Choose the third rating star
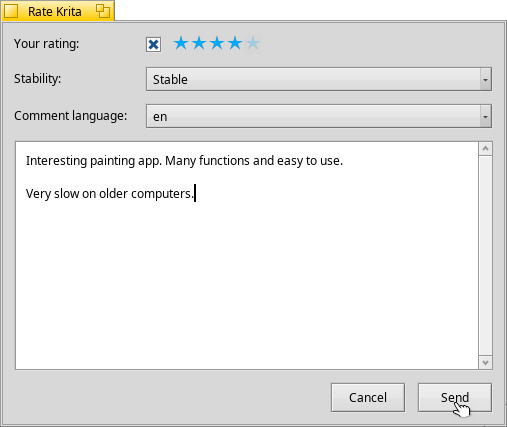The image size is (507, 427). click(x=217, y=43)
